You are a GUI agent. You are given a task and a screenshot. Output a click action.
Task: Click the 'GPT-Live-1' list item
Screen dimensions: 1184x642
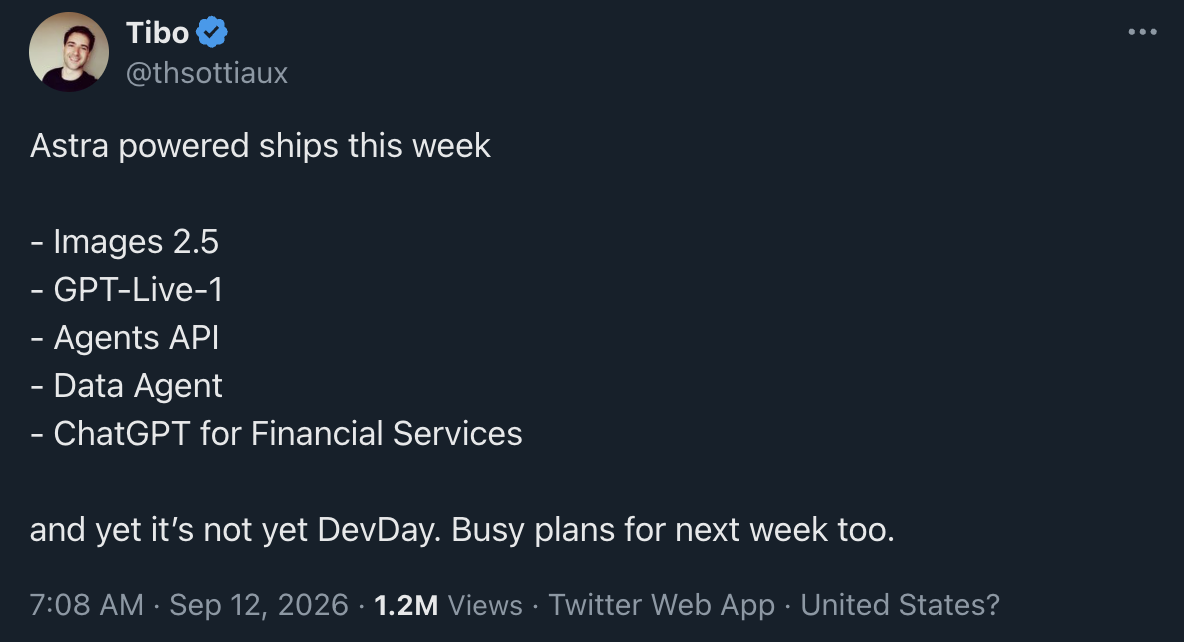coord(127,290)
